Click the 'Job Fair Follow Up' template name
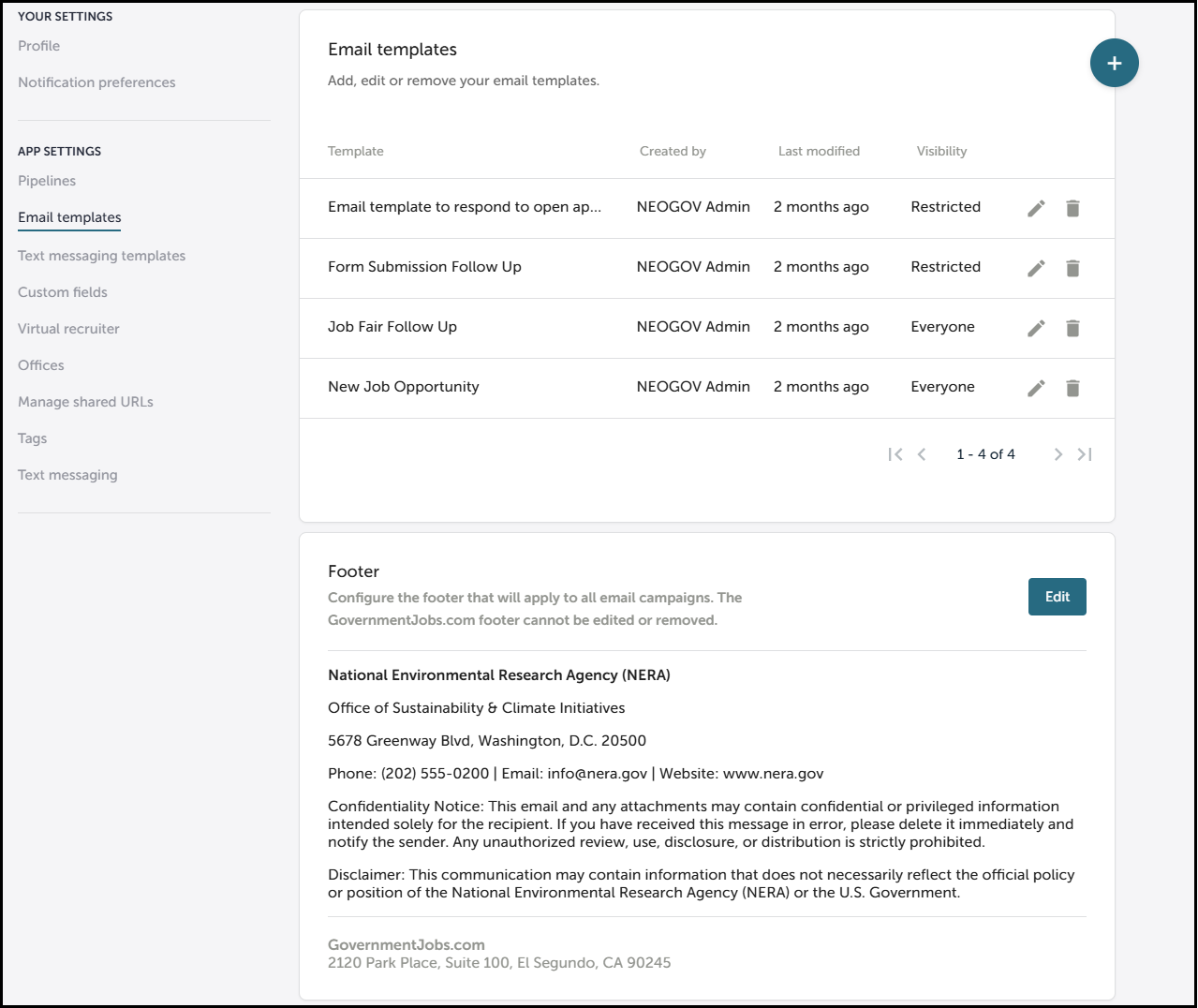The width and height of the screenshot is (1198, 1008). pos(392,327)
